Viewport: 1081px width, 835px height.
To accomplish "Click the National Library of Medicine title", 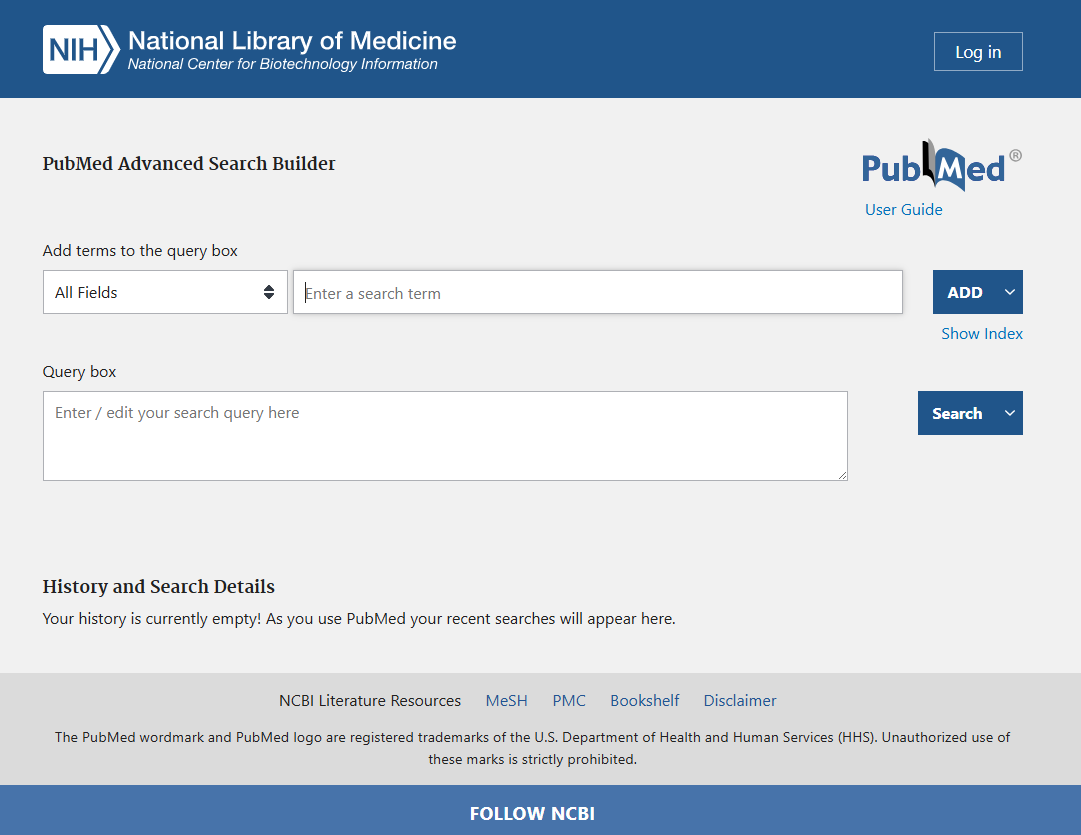I will [x=292, y=41].
